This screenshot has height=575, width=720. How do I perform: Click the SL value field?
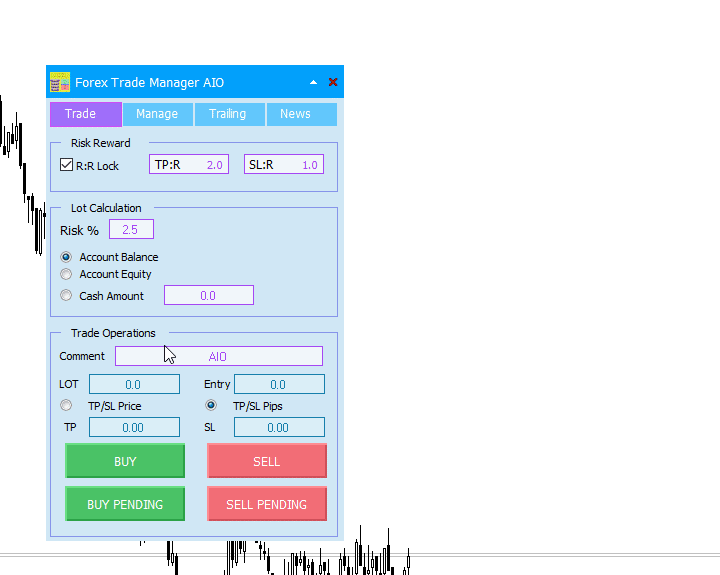279,428
